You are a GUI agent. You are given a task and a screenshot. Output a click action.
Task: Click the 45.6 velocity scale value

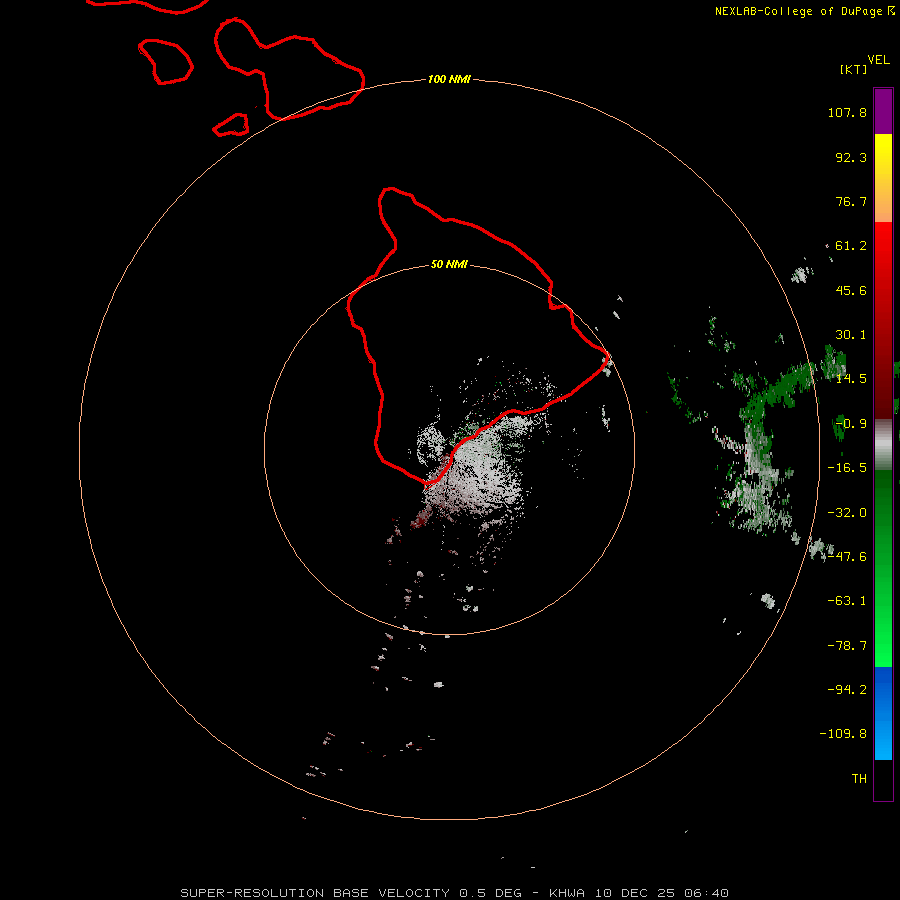pos(851,290)
